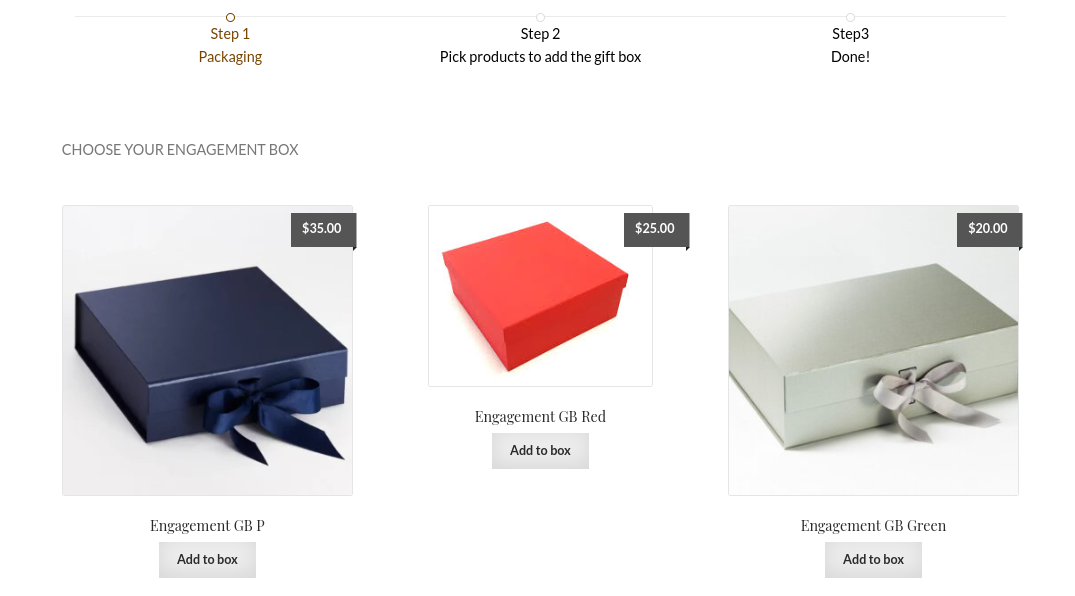Select the 'Pick products to add the gift box' label
The height and width of the screenshot is (596, 1075).
click(540, 56)
